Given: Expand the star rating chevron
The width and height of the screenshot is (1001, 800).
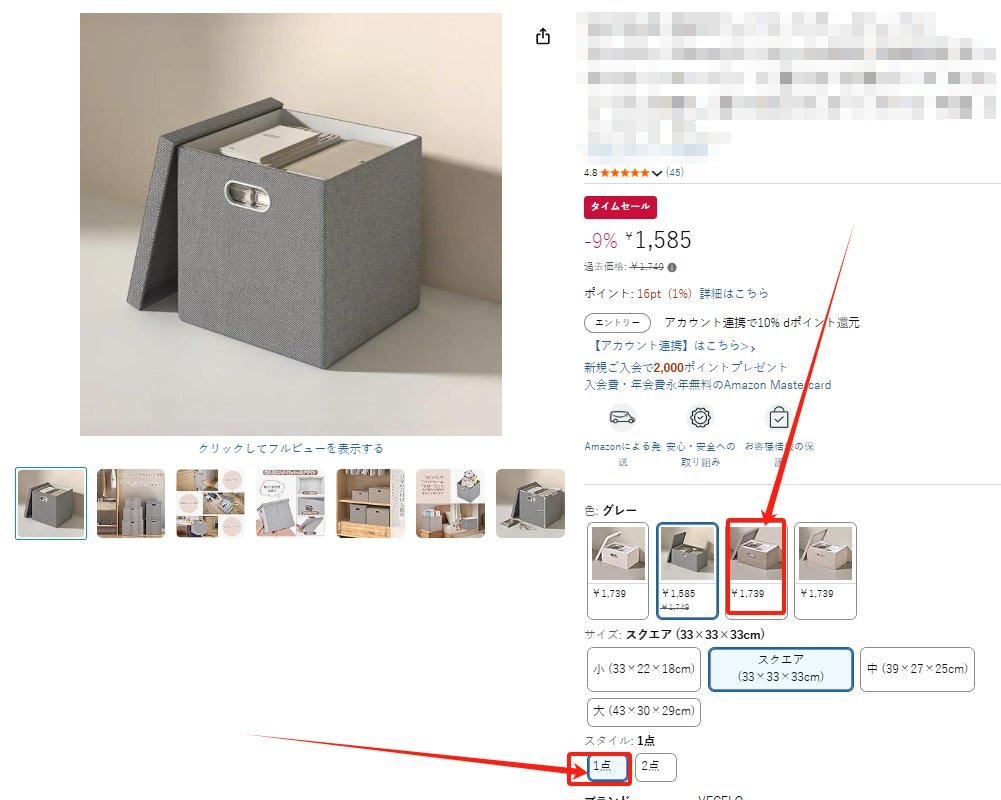Looking at the screenshot, I should click(656, 173).
